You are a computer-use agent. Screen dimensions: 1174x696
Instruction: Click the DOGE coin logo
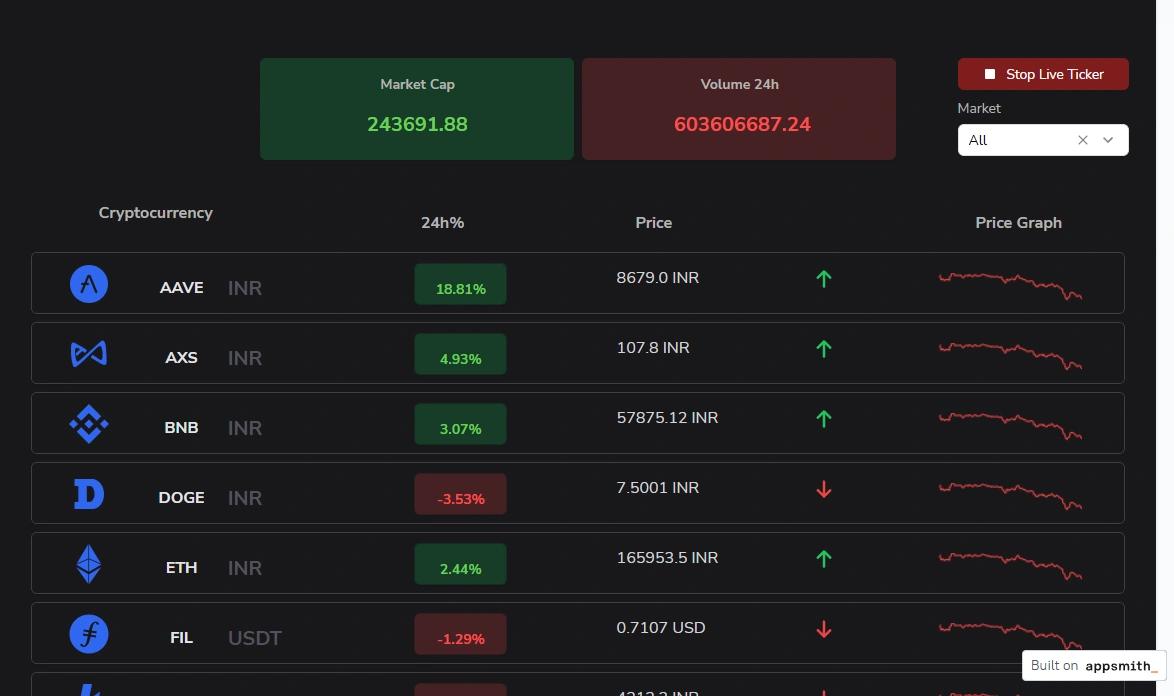89,494
